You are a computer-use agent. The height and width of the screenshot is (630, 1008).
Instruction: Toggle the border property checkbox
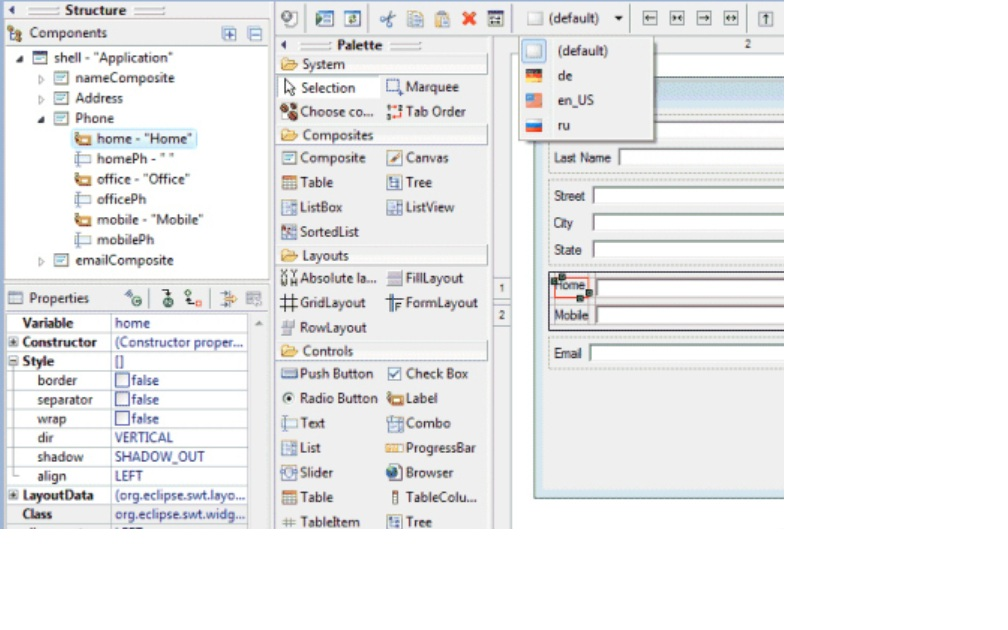coord(122,380)
